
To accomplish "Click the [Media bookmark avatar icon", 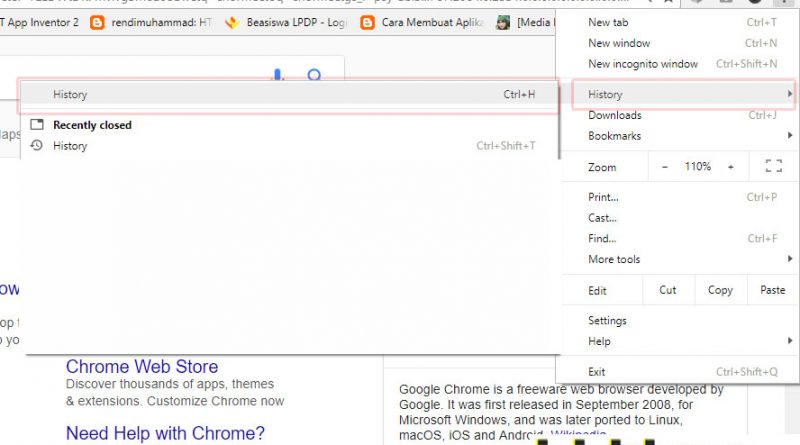I will coord(503,22).
